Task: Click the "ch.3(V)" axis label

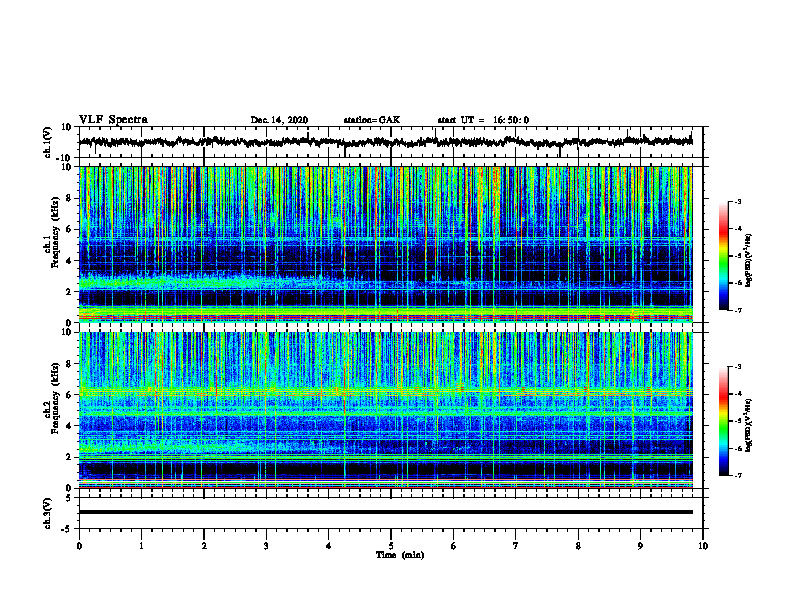Action: (48, 513)
